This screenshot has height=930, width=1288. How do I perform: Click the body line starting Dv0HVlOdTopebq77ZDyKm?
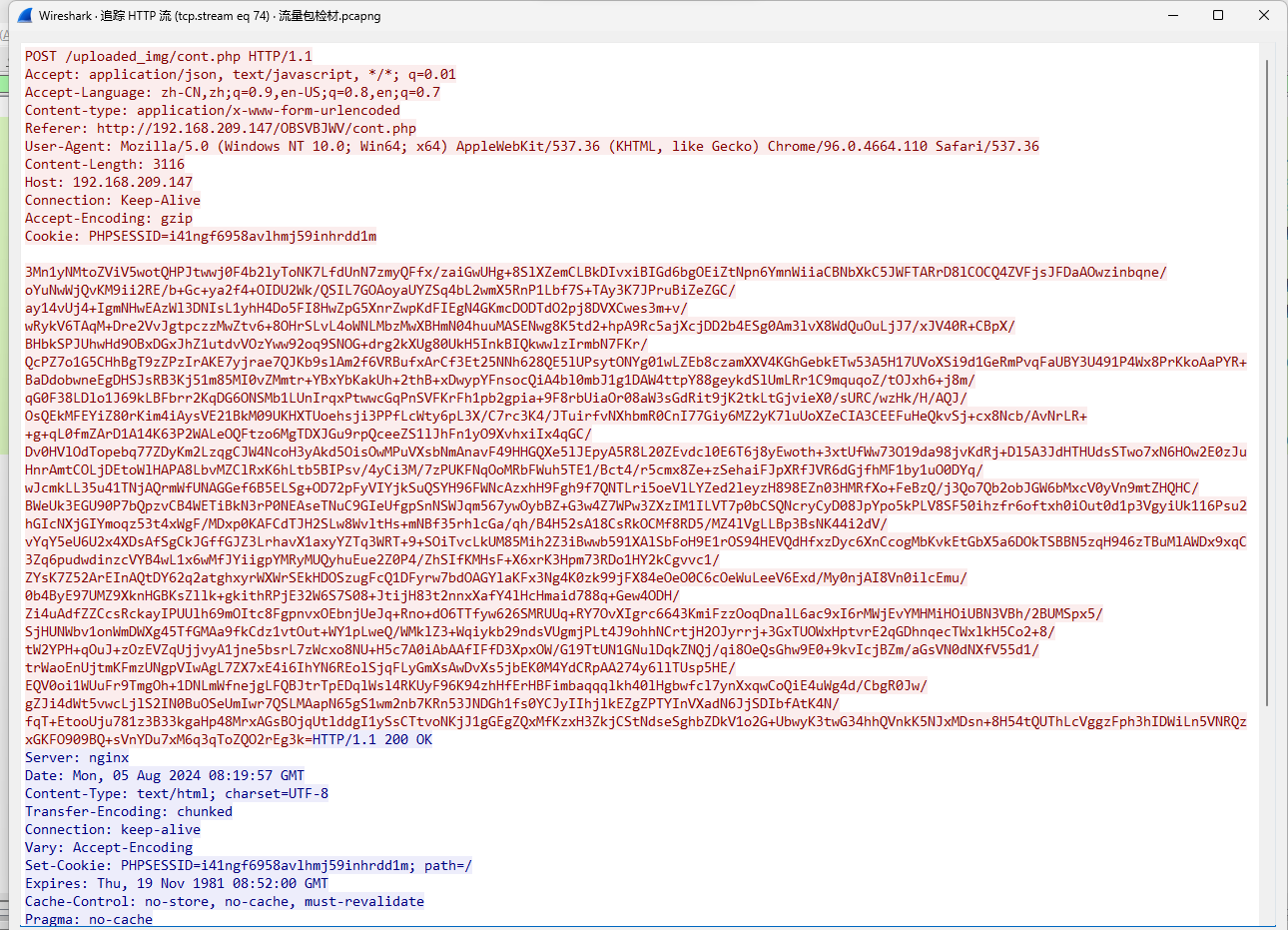pos(636,452)
